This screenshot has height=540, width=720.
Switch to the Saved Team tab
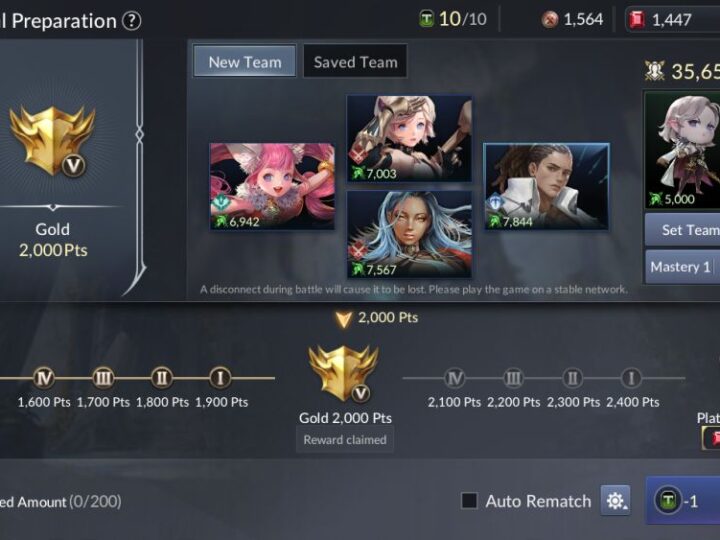point(355,62)
